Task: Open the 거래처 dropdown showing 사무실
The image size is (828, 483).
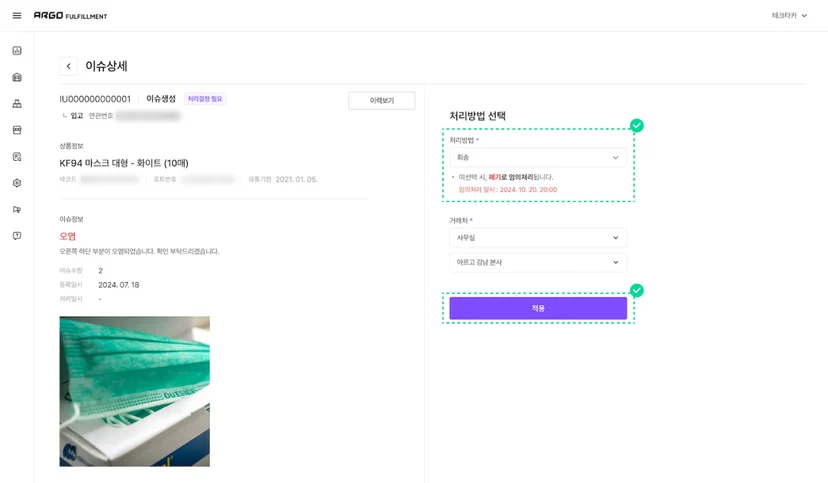Action: click(538, 238)
